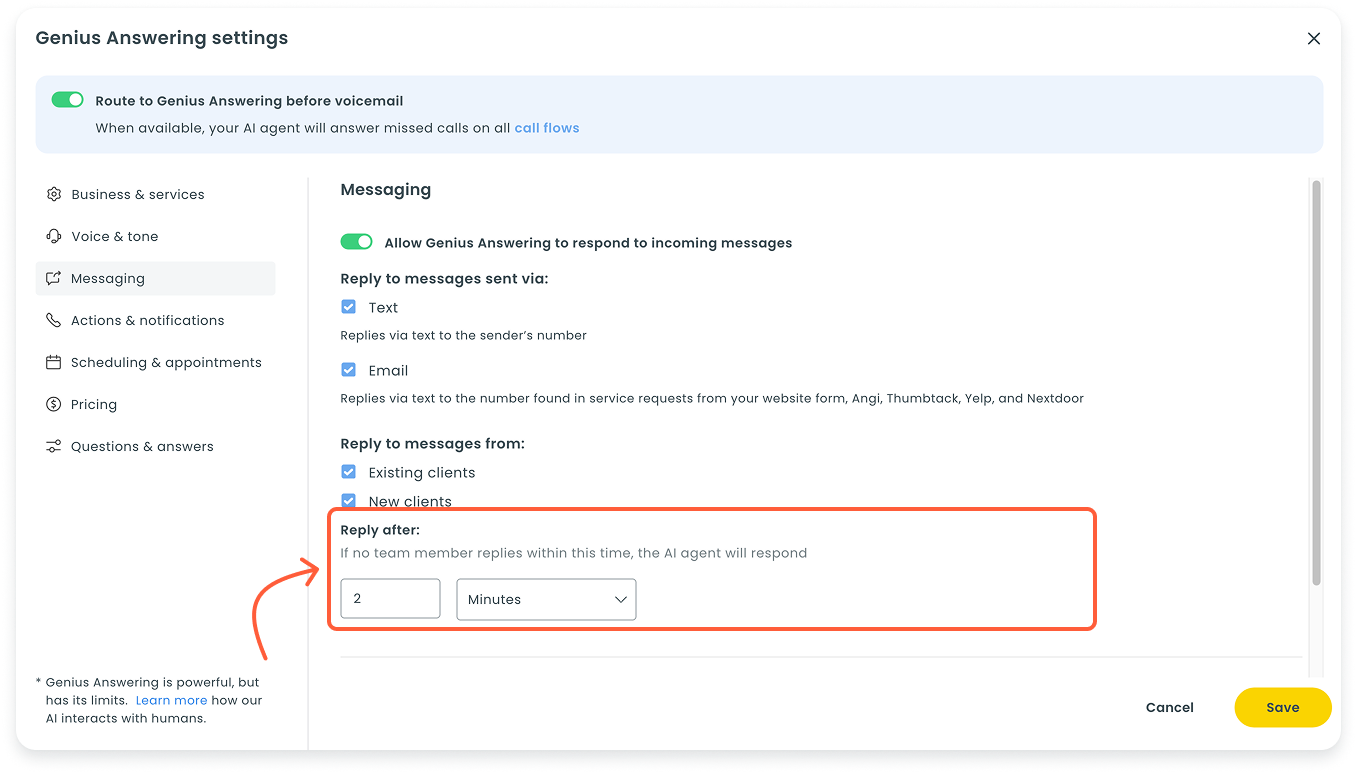Cancel the settings changes
The height and width of the screenshot is (774, 1357).
pyautogui.click(x=1169, y=707)
